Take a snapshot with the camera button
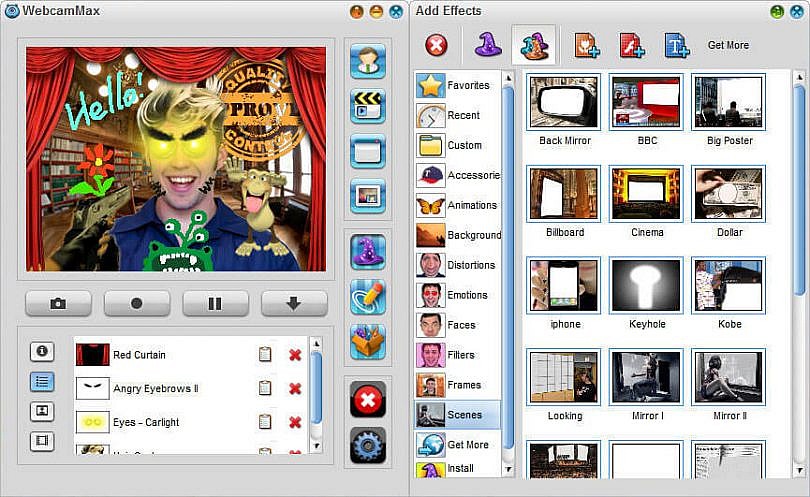 tap(58, 303)
